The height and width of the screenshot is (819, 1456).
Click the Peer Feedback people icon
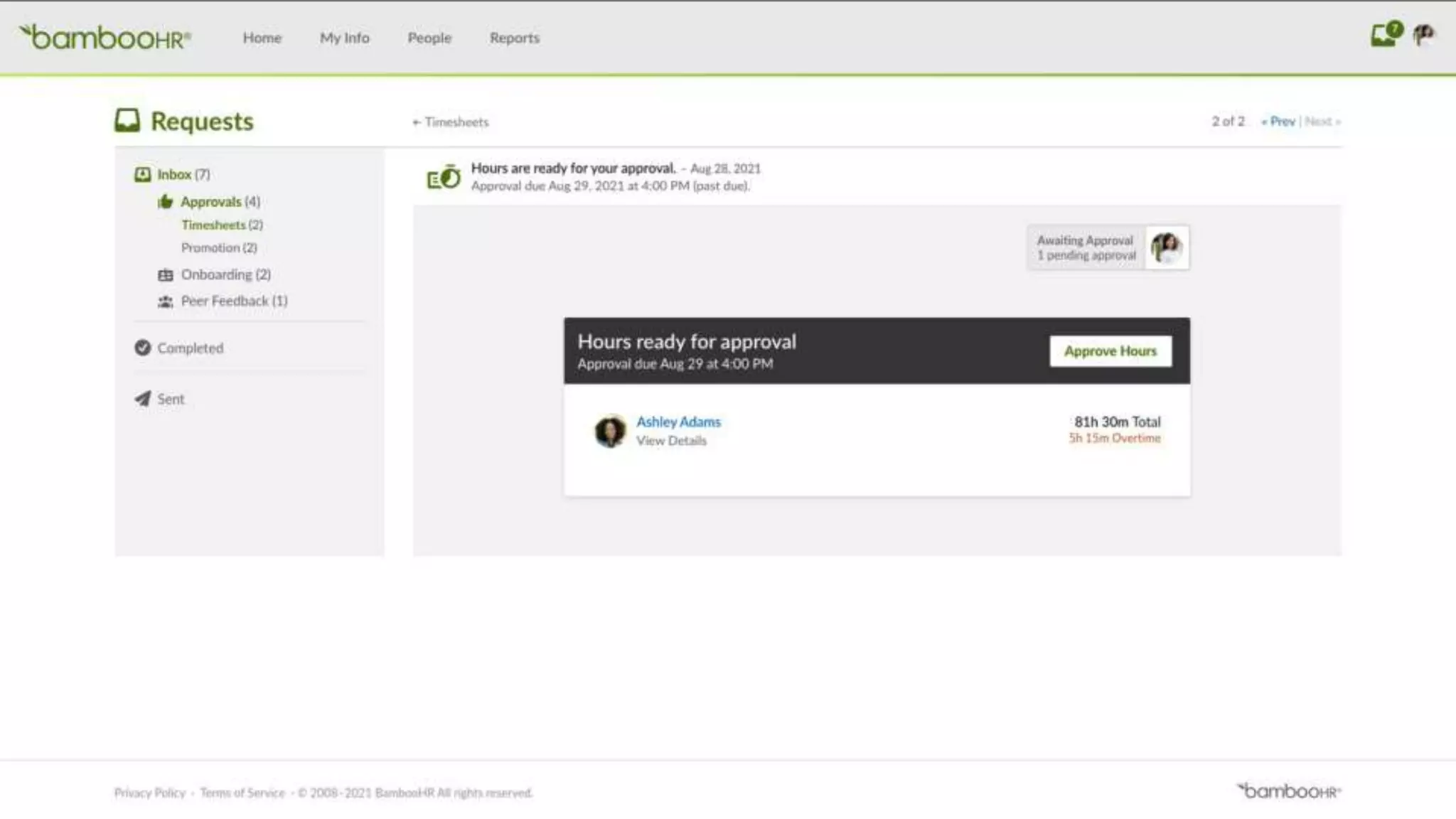click(166, 301)
